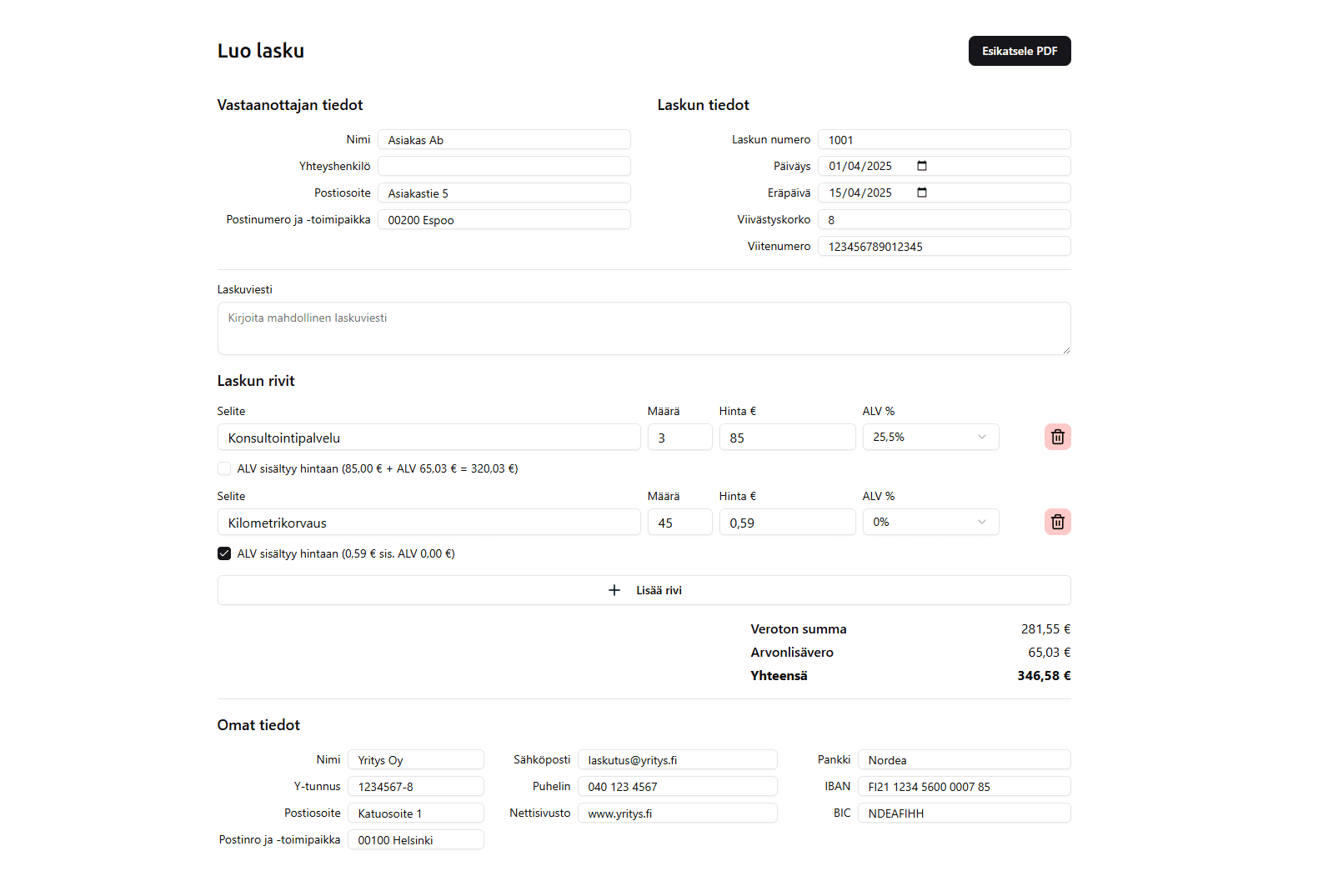The height and width of the screenshot is (896, 1323).
Task: Edit the recipient Postiosoite Asiakastie 5
Action: coord(504,193)
